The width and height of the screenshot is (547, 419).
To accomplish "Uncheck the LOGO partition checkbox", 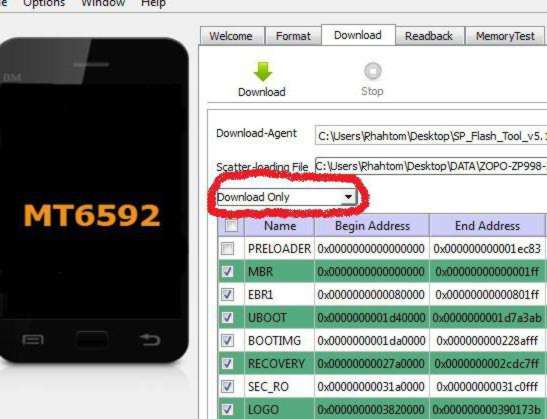I will coord(227,409).
